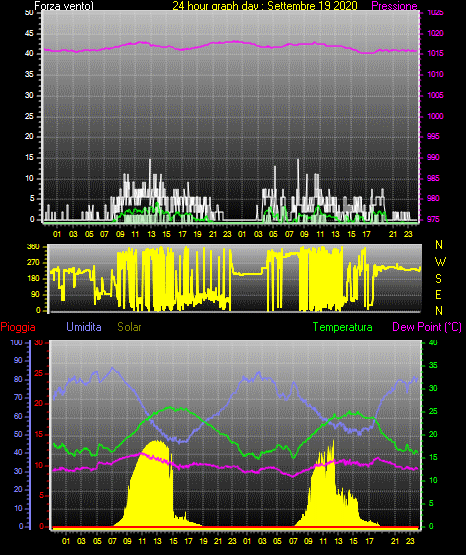Click the red 'Pioggia' legend label

[18, 327]
